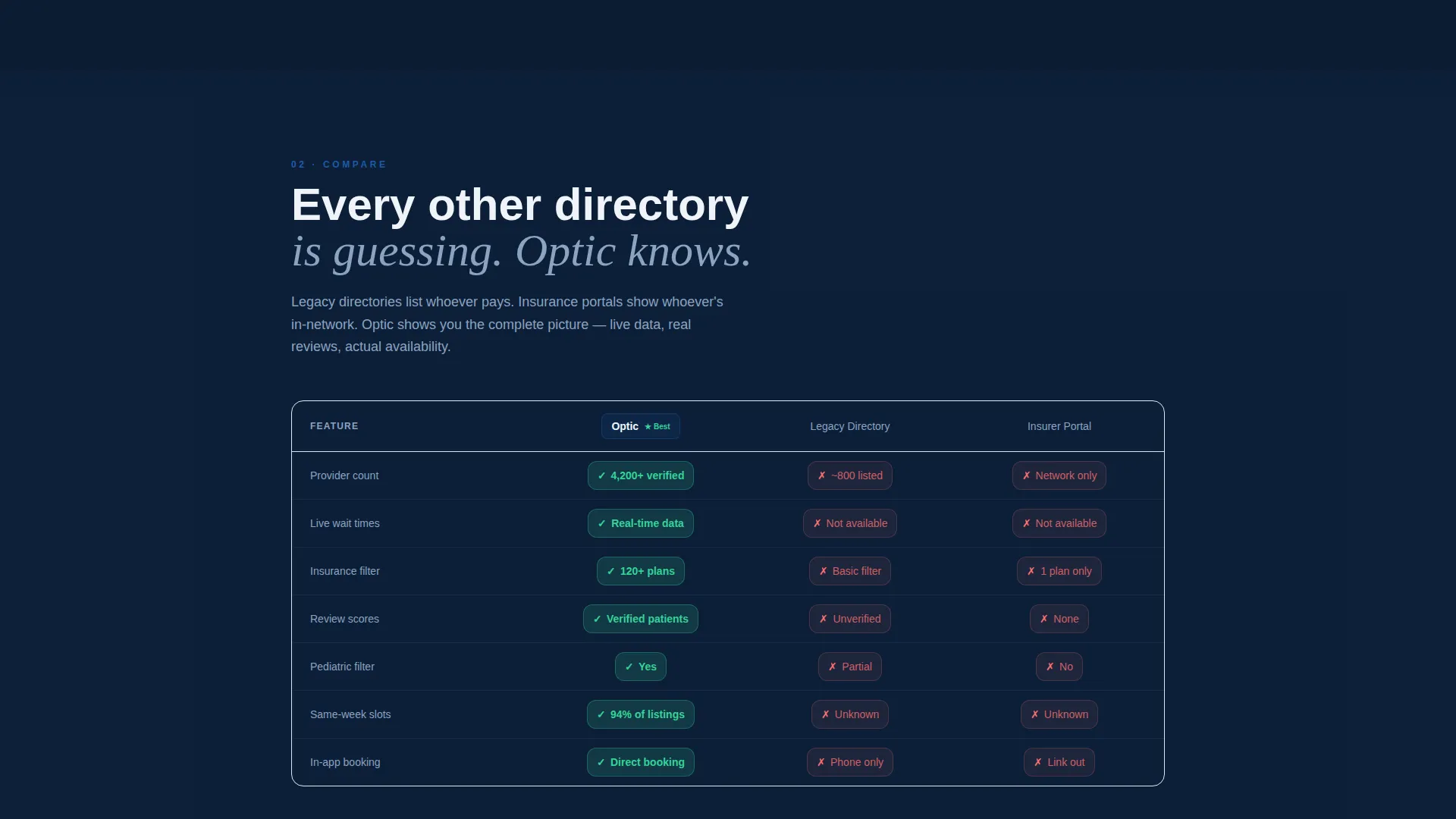Click the 'Basic filter' pill
Screen dimensions: 1456x819
coord(849,571)
